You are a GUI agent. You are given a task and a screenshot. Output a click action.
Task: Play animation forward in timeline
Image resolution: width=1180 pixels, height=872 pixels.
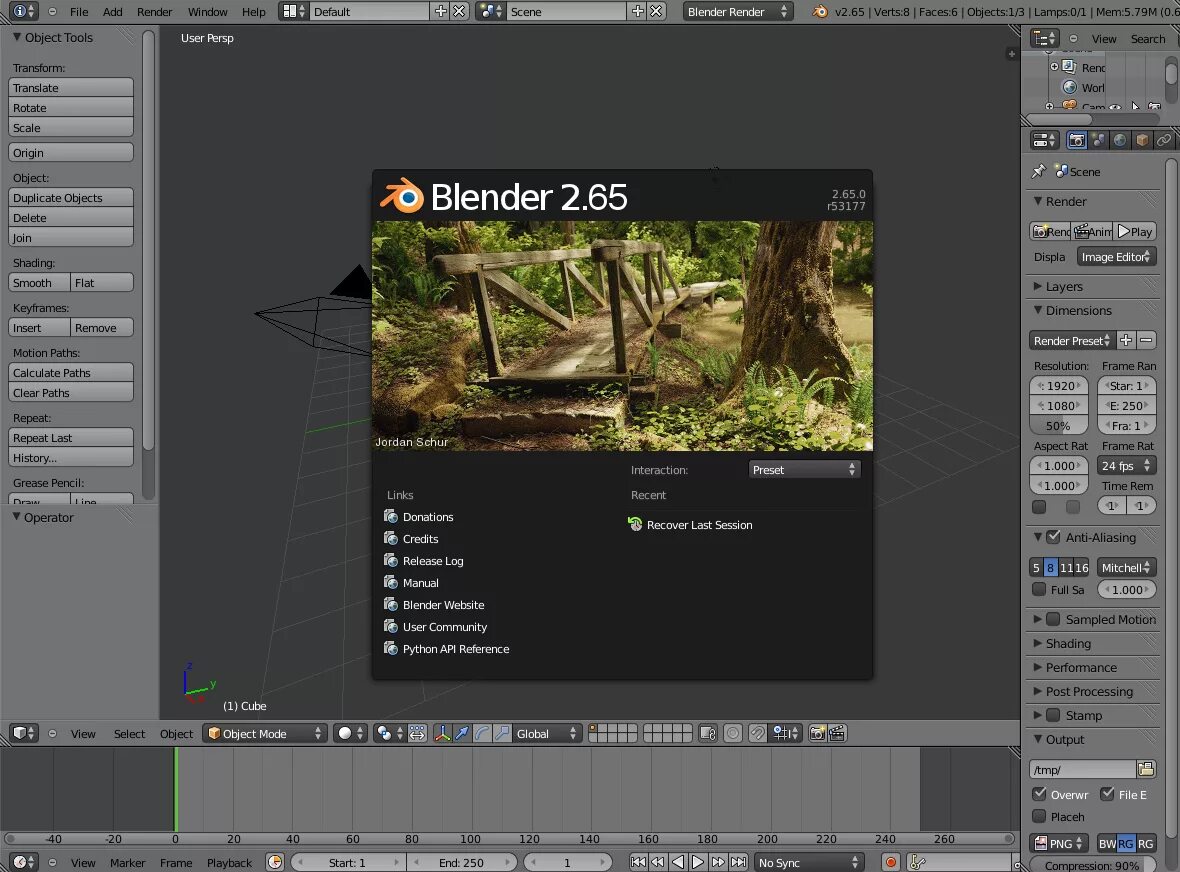coord(698,862)
